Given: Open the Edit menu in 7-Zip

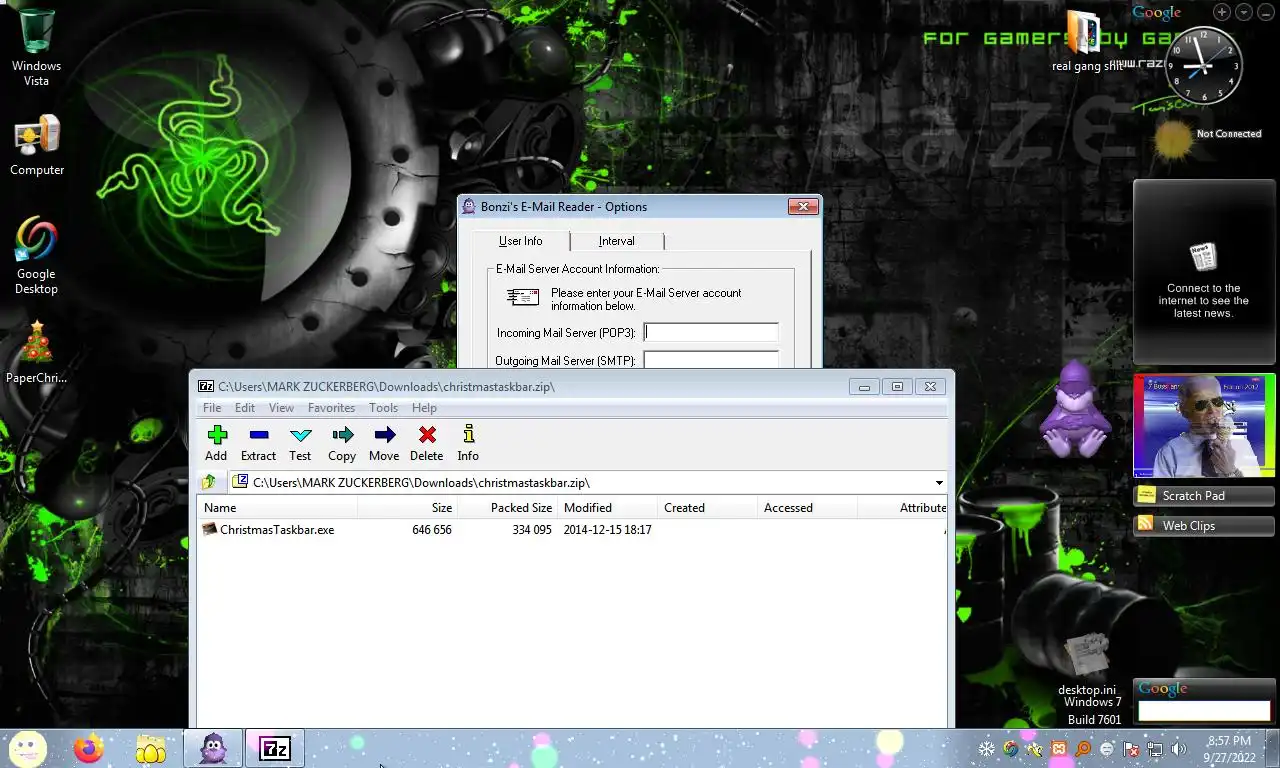Looking at the screenshot, I should click(245, 408).
